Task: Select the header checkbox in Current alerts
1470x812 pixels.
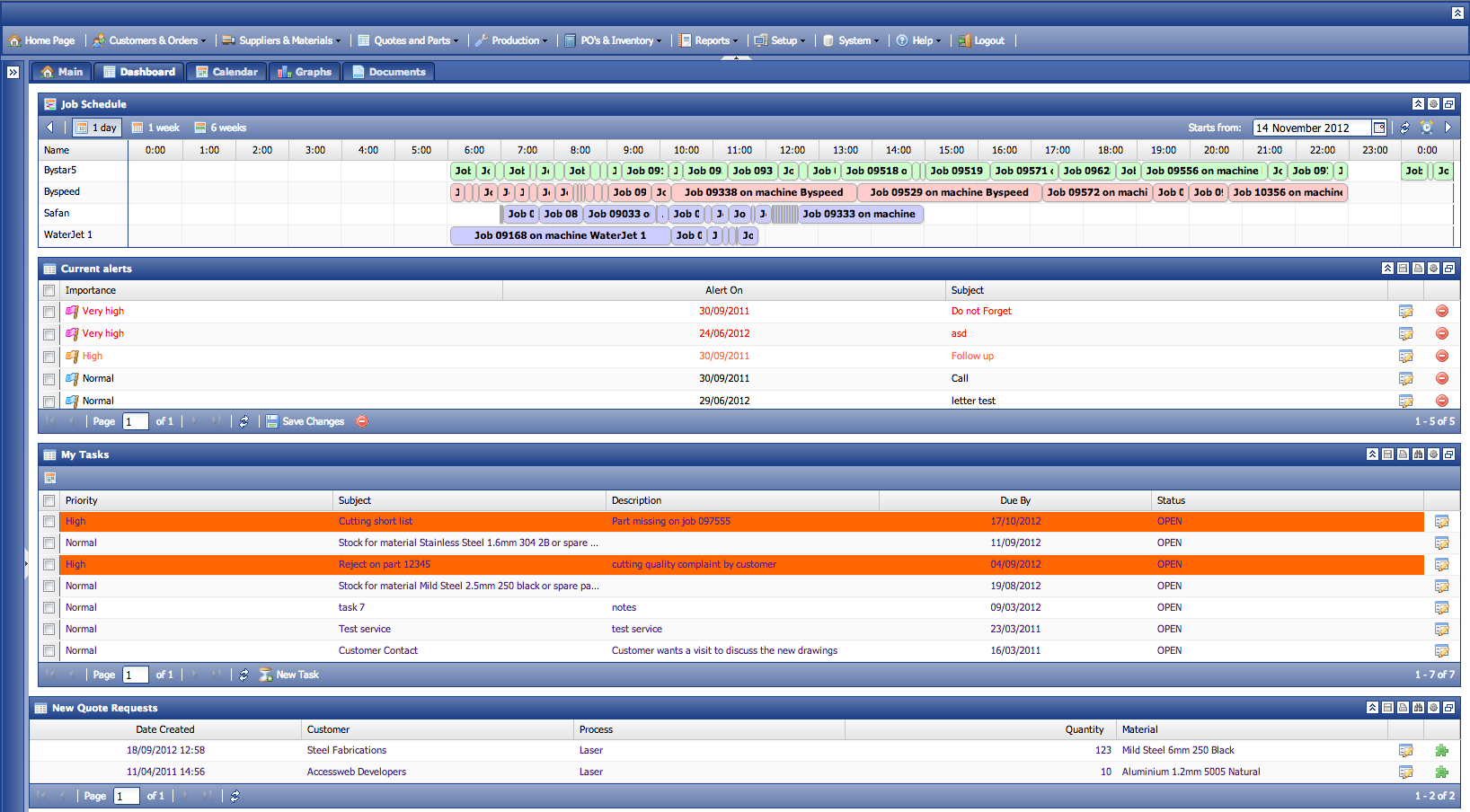Action: pos(49,290)
